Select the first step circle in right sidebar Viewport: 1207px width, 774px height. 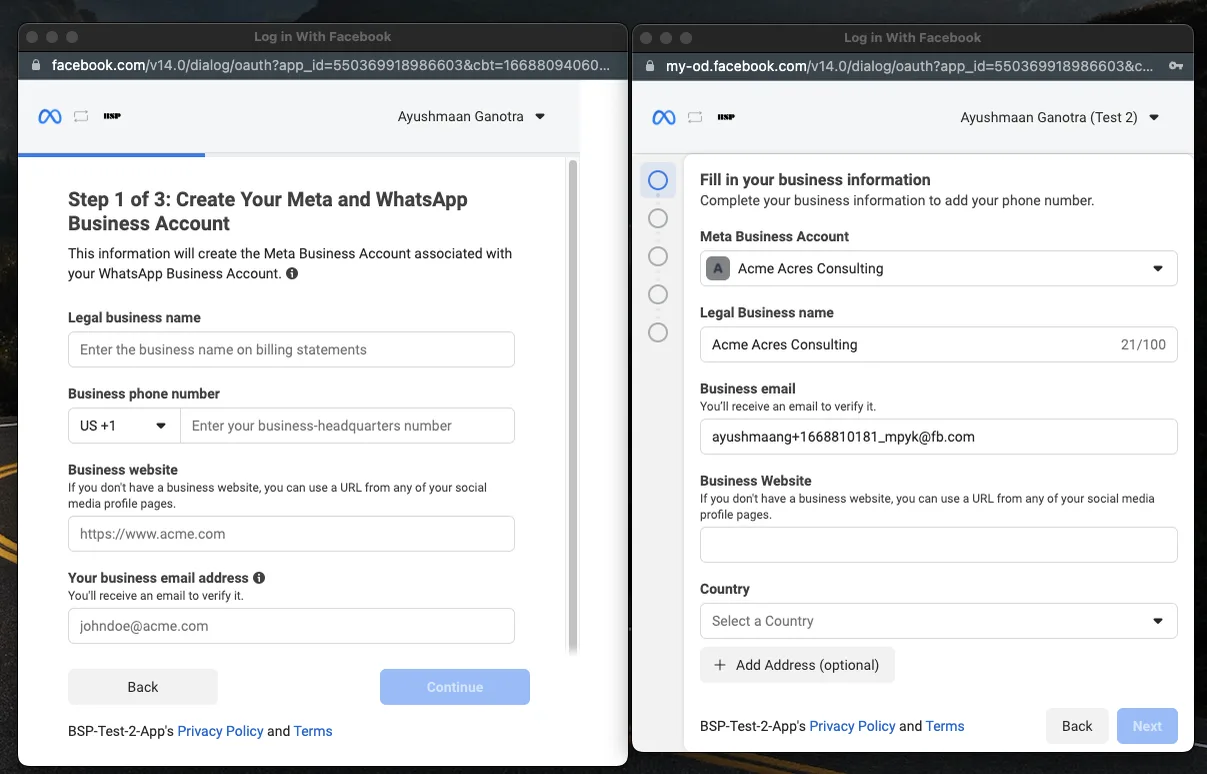[658, 181]
